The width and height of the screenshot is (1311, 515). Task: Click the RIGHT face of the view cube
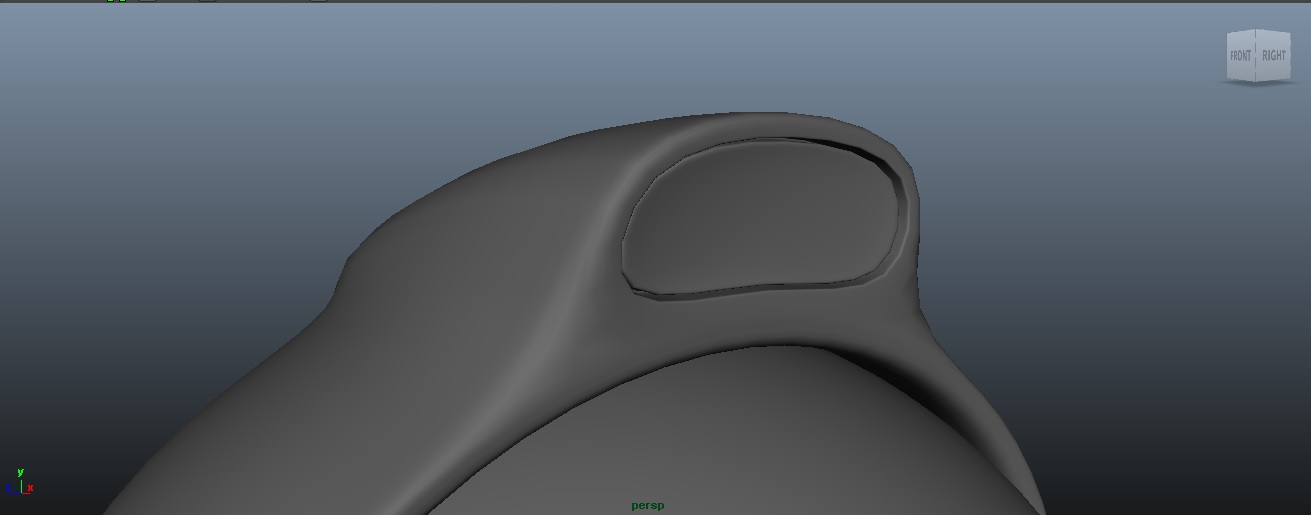pos(1274,56)
